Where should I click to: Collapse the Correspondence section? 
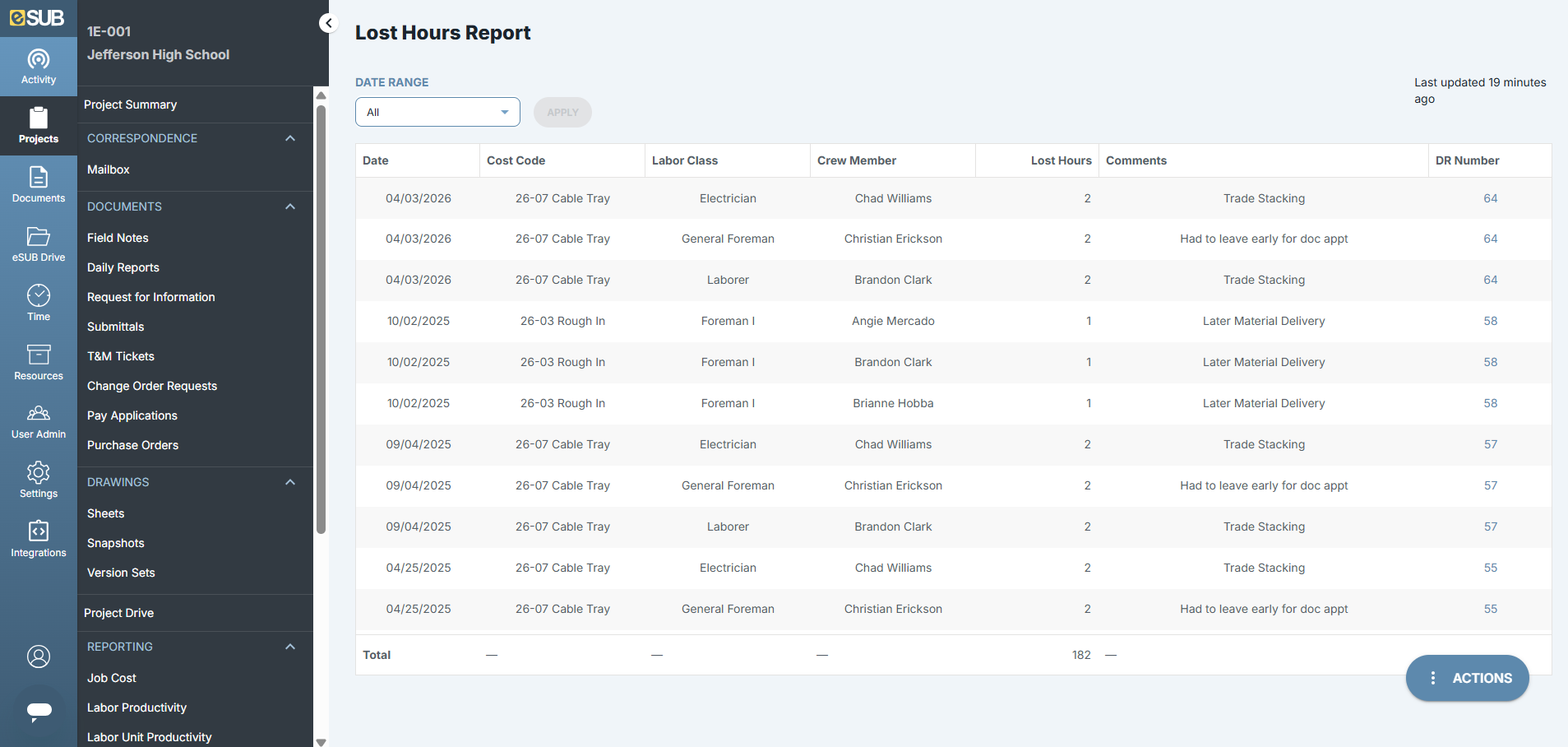tap(290, 138)
